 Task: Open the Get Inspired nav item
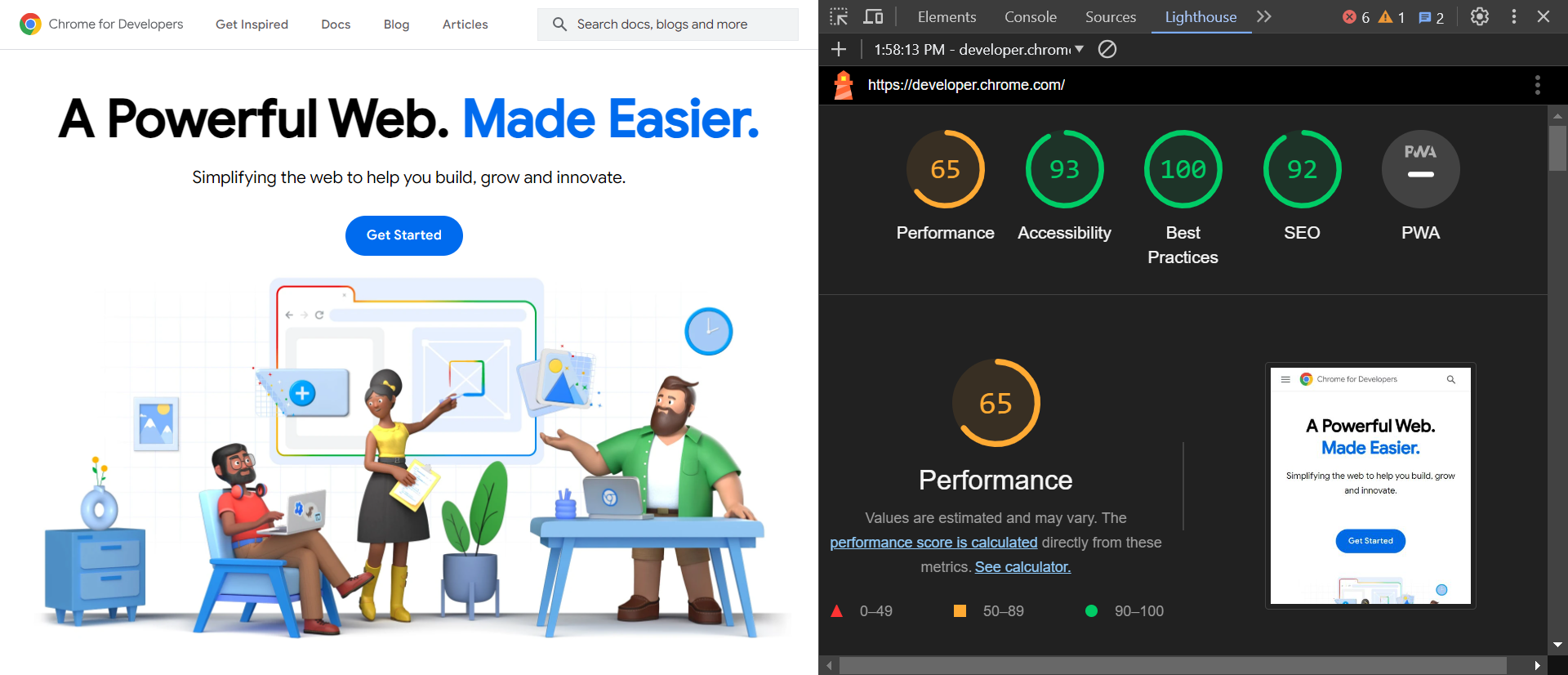pyautogui.click(x=252, y=25)
